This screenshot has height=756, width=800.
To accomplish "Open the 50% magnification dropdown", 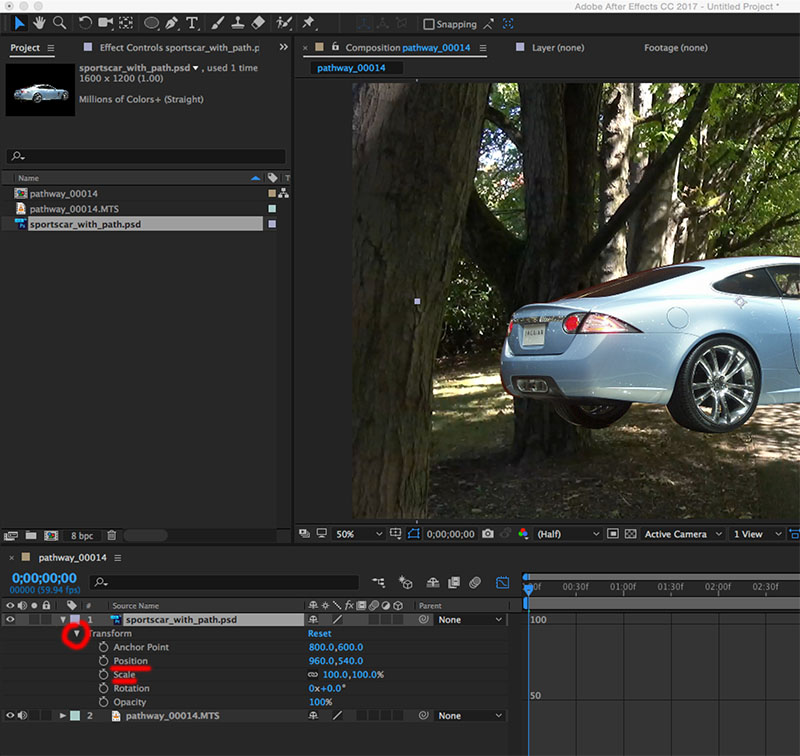I will tap(358, 535).
